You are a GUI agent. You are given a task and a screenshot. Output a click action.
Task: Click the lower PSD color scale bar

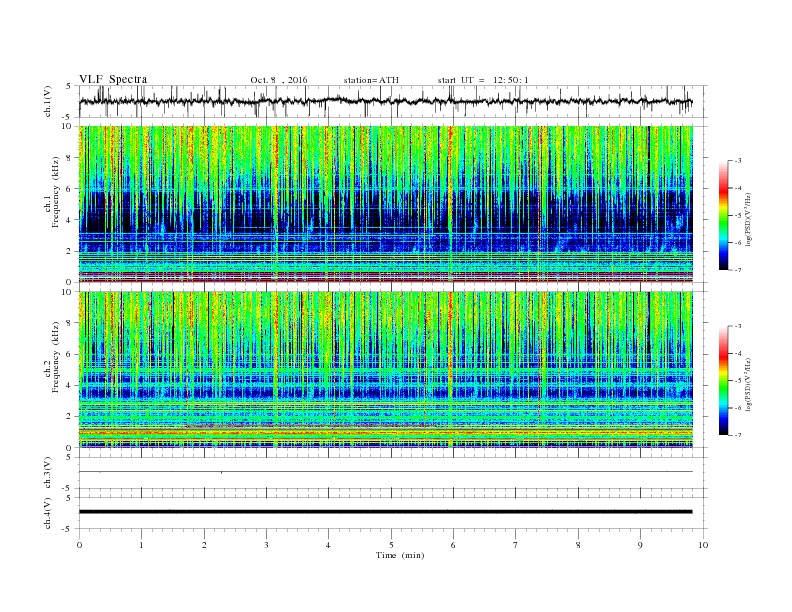(724, 381)
